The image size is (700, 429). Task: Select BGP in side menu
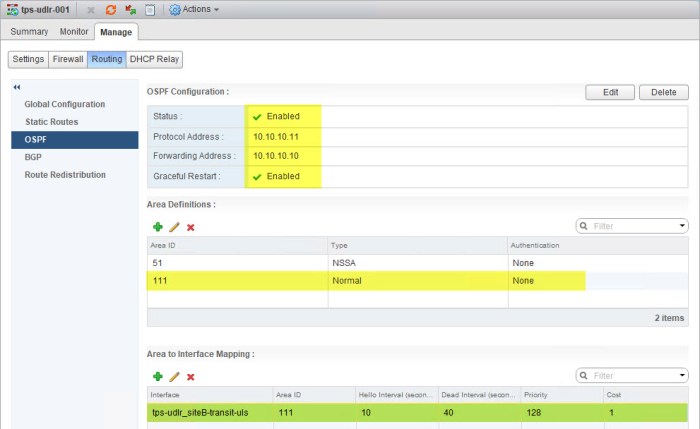coord(33,157)
